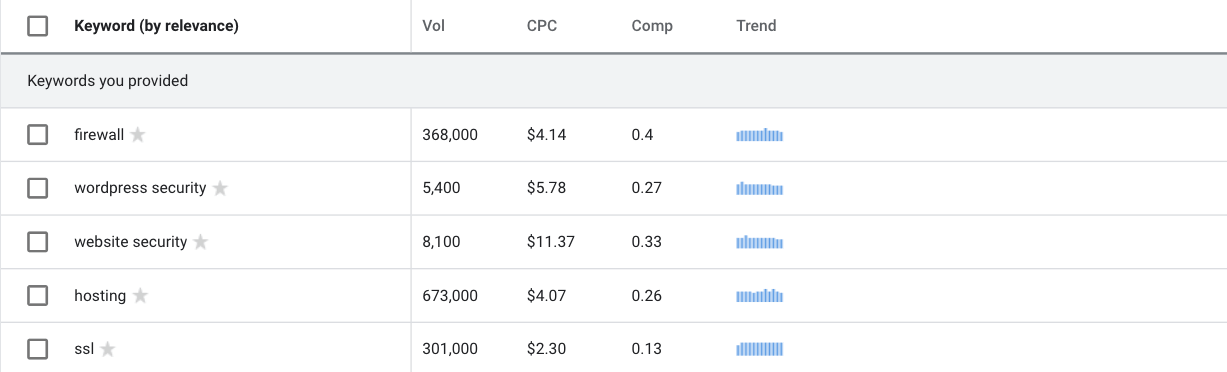Click the $2.30 CPC value
Image resolution: width=1227 pixels, height=372 pixels.
547,349
